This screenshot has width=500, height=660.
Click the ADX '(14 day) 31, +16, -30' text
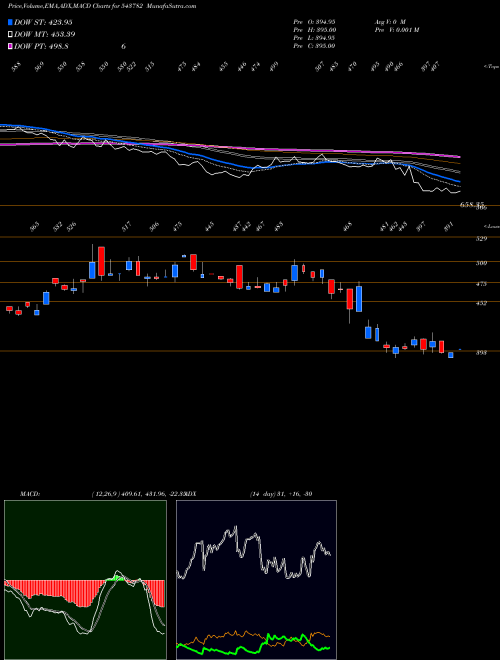pyautogui.click(x=281, y=494)
